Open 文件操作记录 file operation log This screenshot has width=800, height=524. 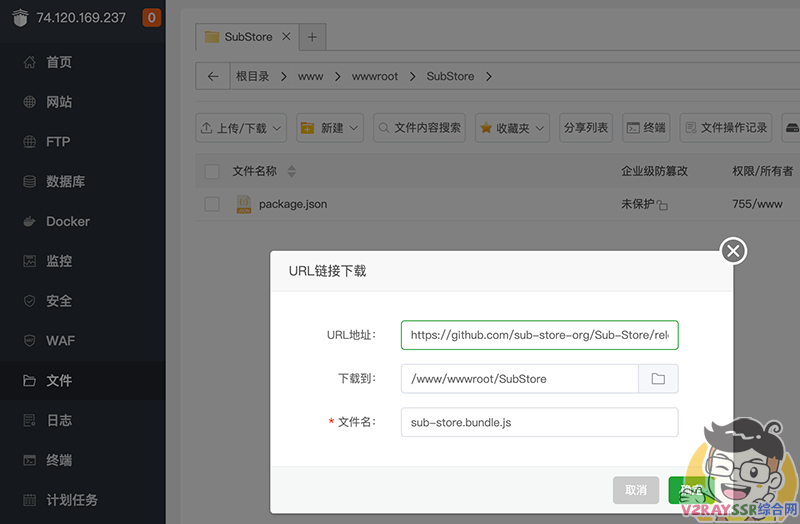point(725,128)
